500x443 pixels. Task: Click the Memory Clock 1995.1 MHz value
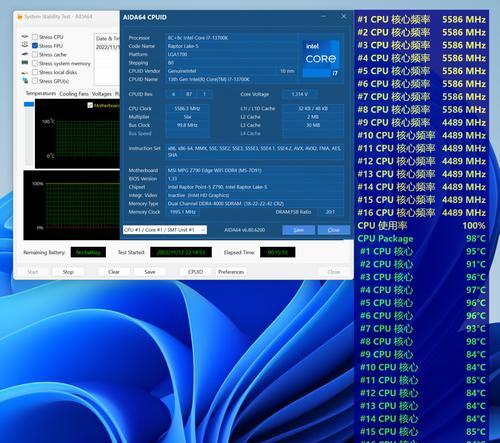pos(183,212)
